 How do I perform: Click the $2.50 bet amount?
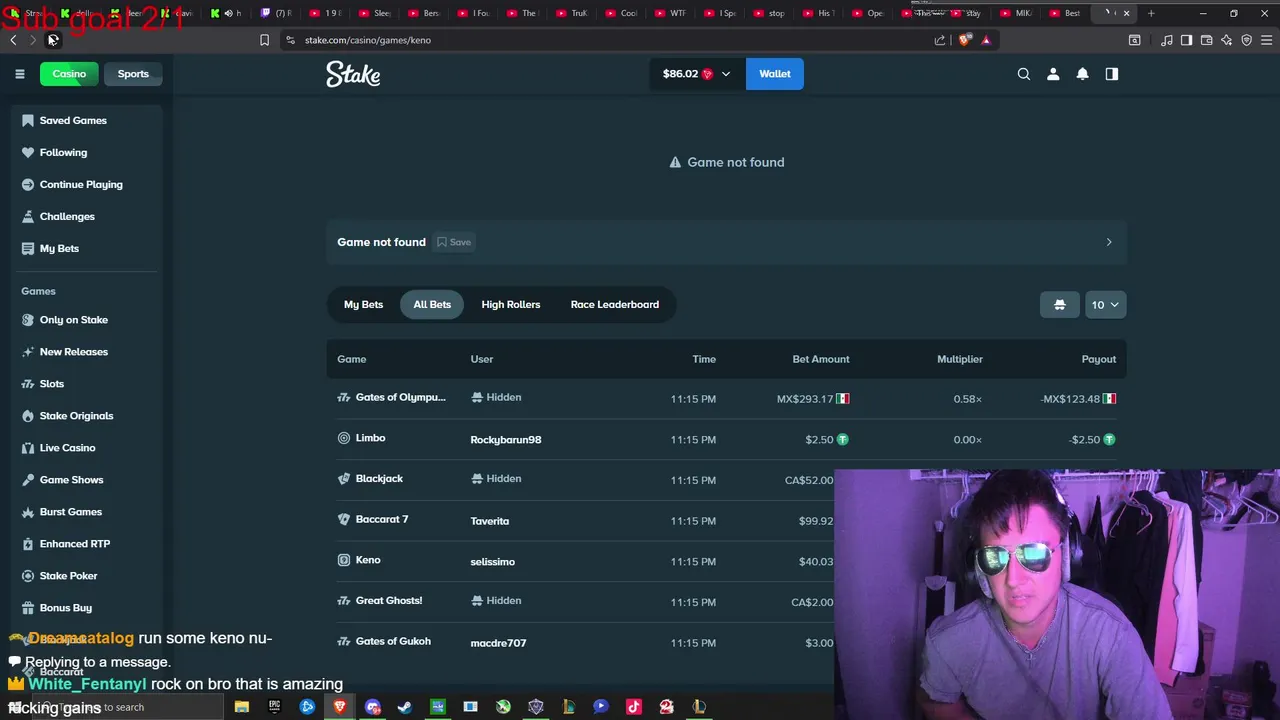826,440
